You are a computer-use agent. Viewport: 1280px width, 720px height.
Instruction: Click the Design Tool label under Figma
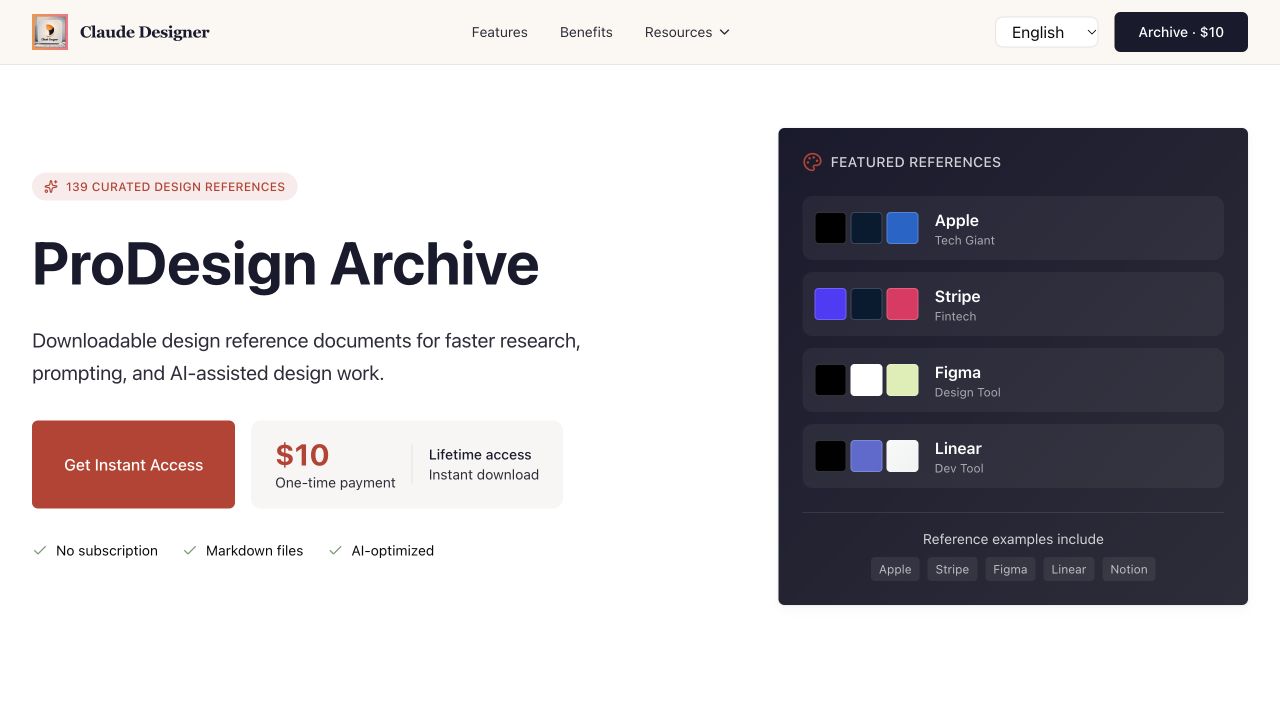pos(968,393)
